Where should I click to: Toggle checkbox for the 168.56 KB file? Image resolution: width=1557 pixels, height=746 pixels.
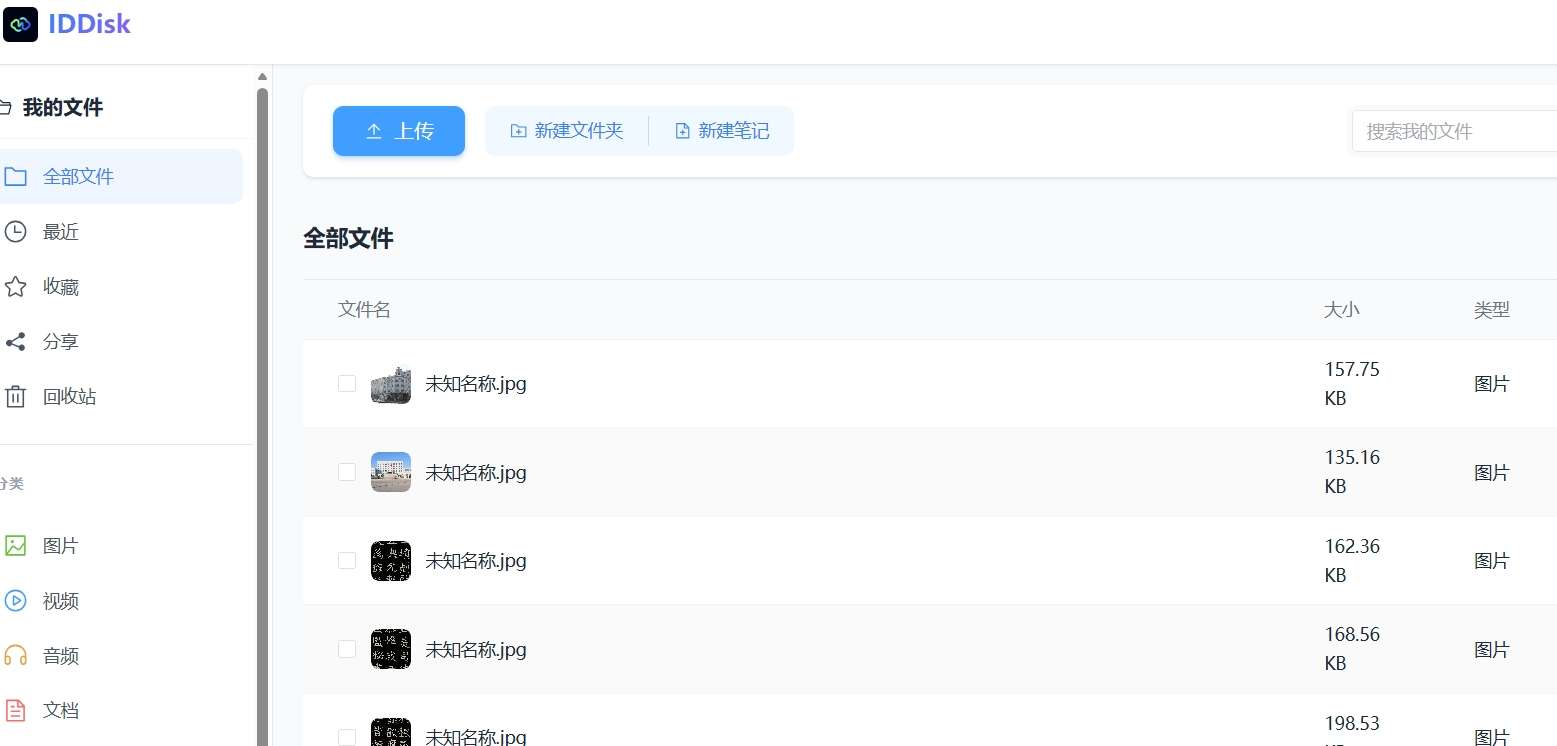[x=347, y=649]
